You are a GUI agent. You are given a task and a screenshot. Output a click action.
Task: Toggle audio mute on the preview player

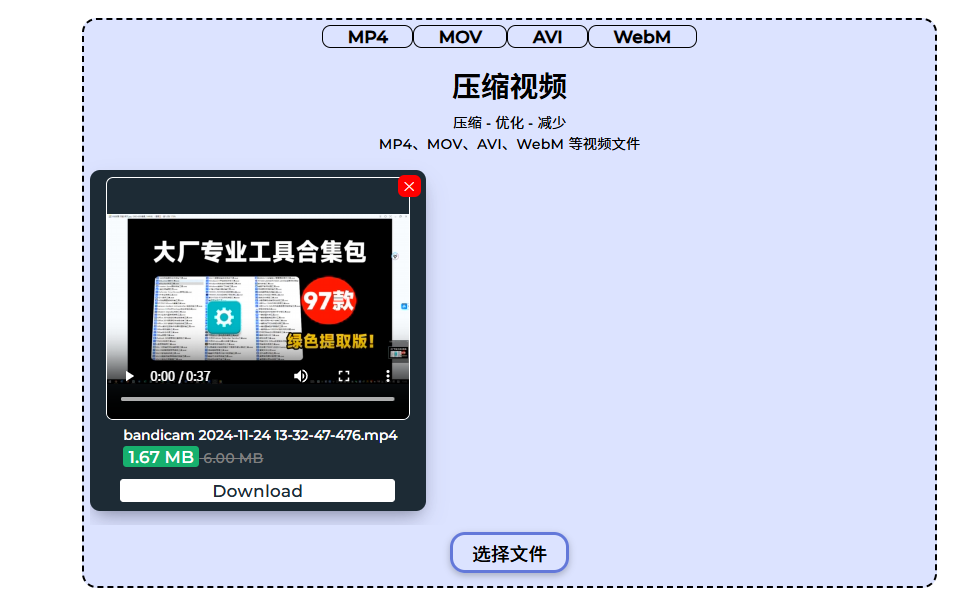tap(301, 375)
